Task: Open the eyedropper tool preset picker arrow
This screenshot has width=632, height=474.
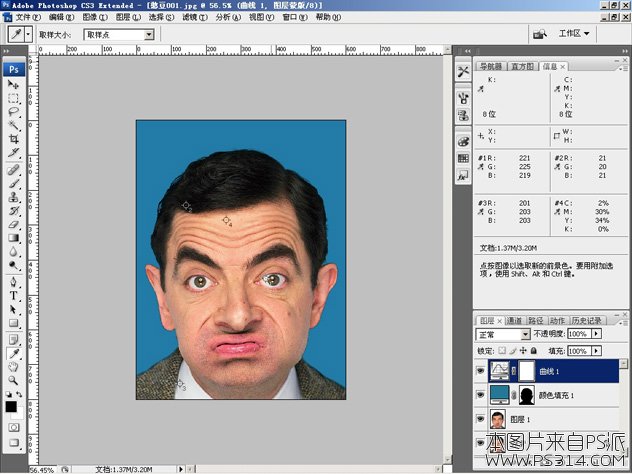Action: point(28,35)
